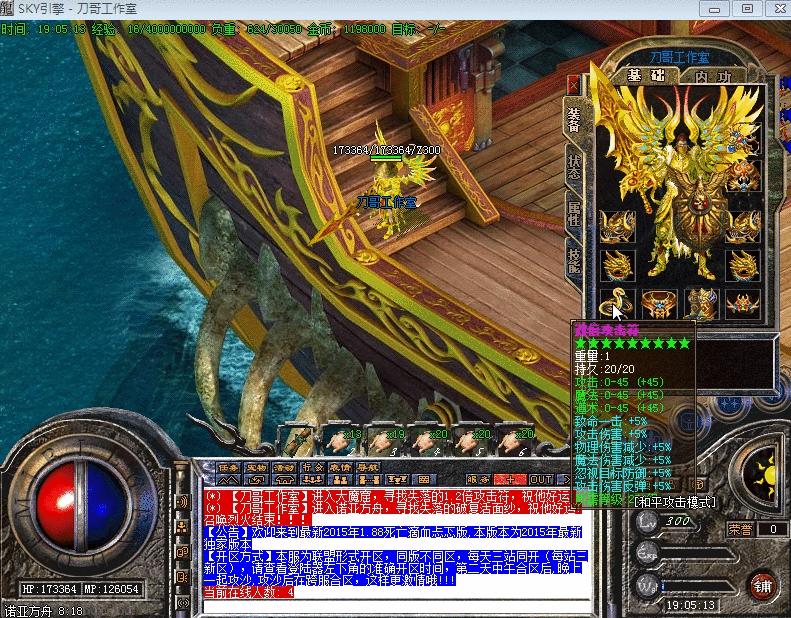Click the 19:05:13 clock display

point(691,605)
